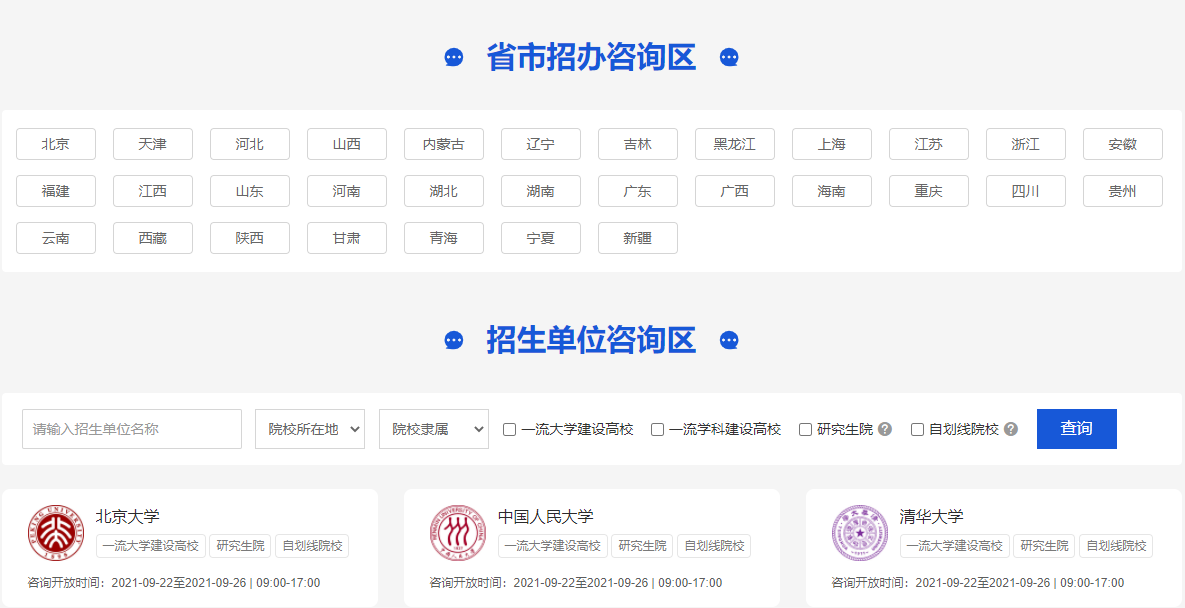This screenshot has height=608, width=1185.
Task: Click the Renmin University of China logo
Action: (x=458, y=533)
